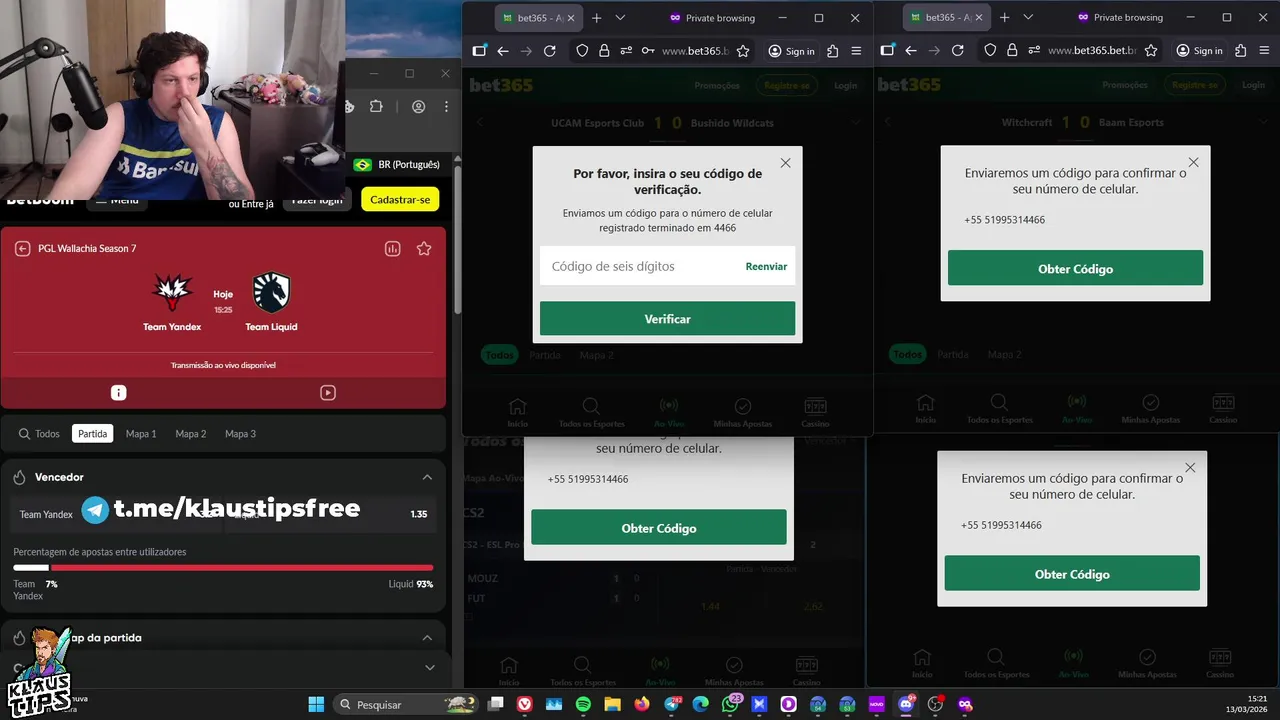Open File Explorer from the taskbar
Screen dimensions: 1280x720
point(612,704)
